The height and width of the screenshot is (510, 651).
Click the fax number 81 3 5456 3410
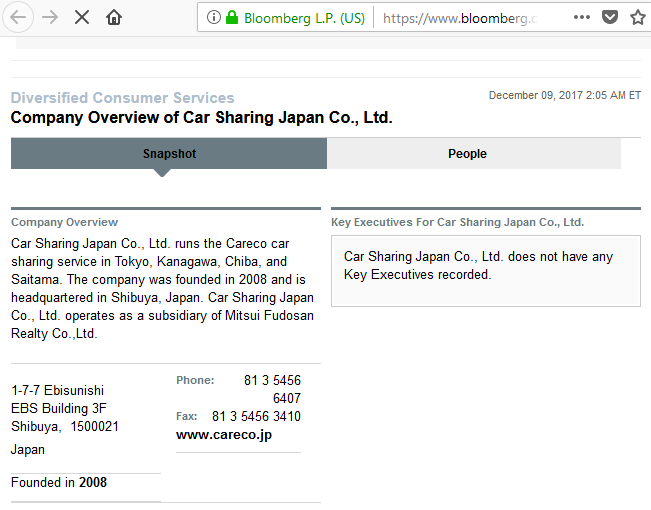point(256,417)
